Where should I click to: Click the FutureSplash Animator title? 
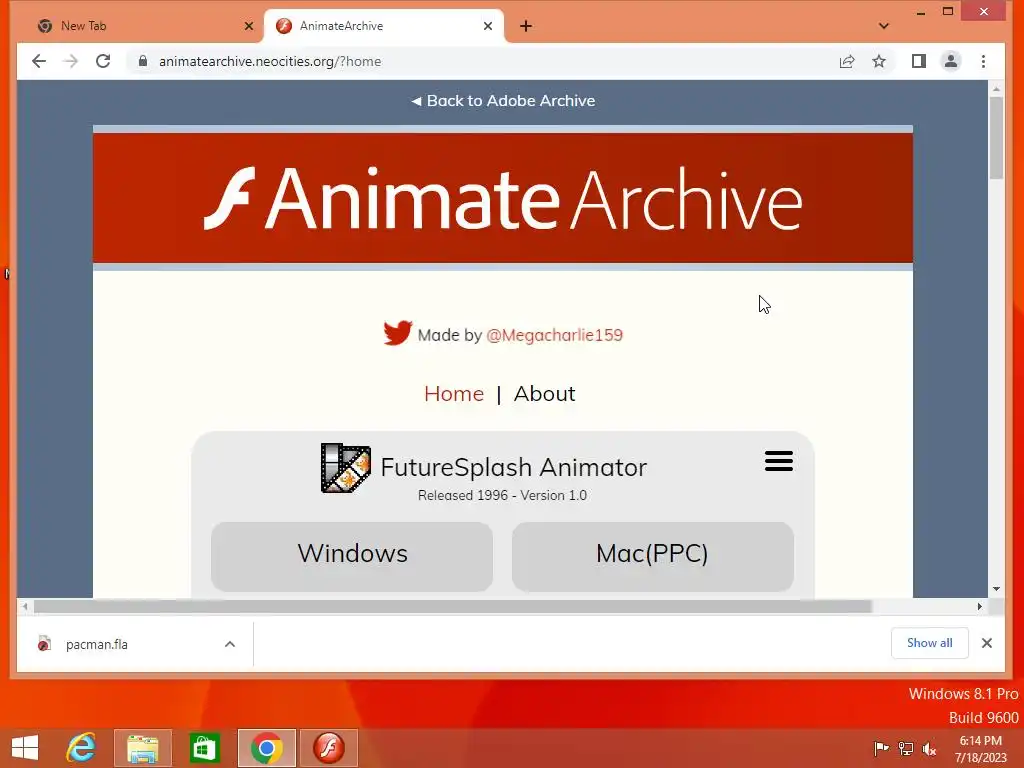tap(513, 468)
